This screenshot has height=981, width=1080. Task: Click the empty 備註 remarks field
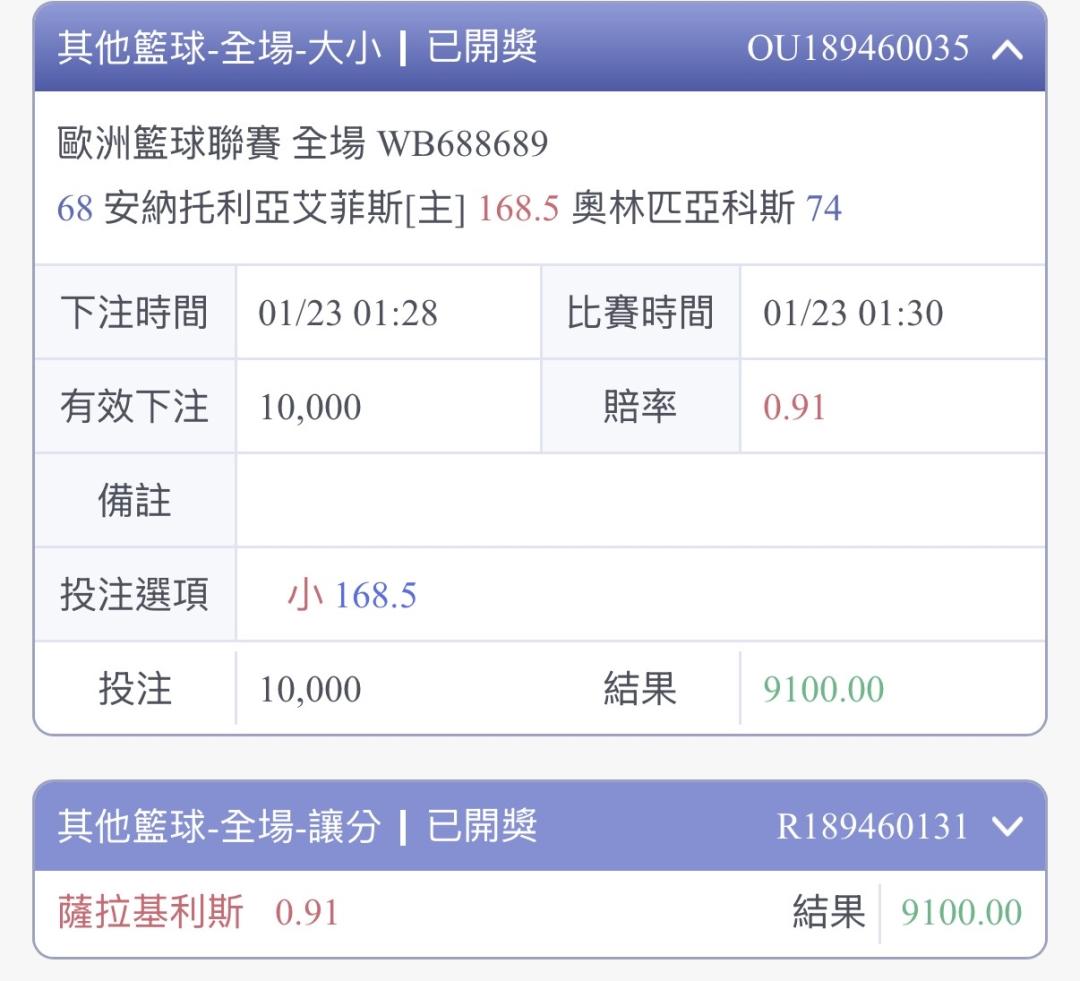(x=640, y=500)
